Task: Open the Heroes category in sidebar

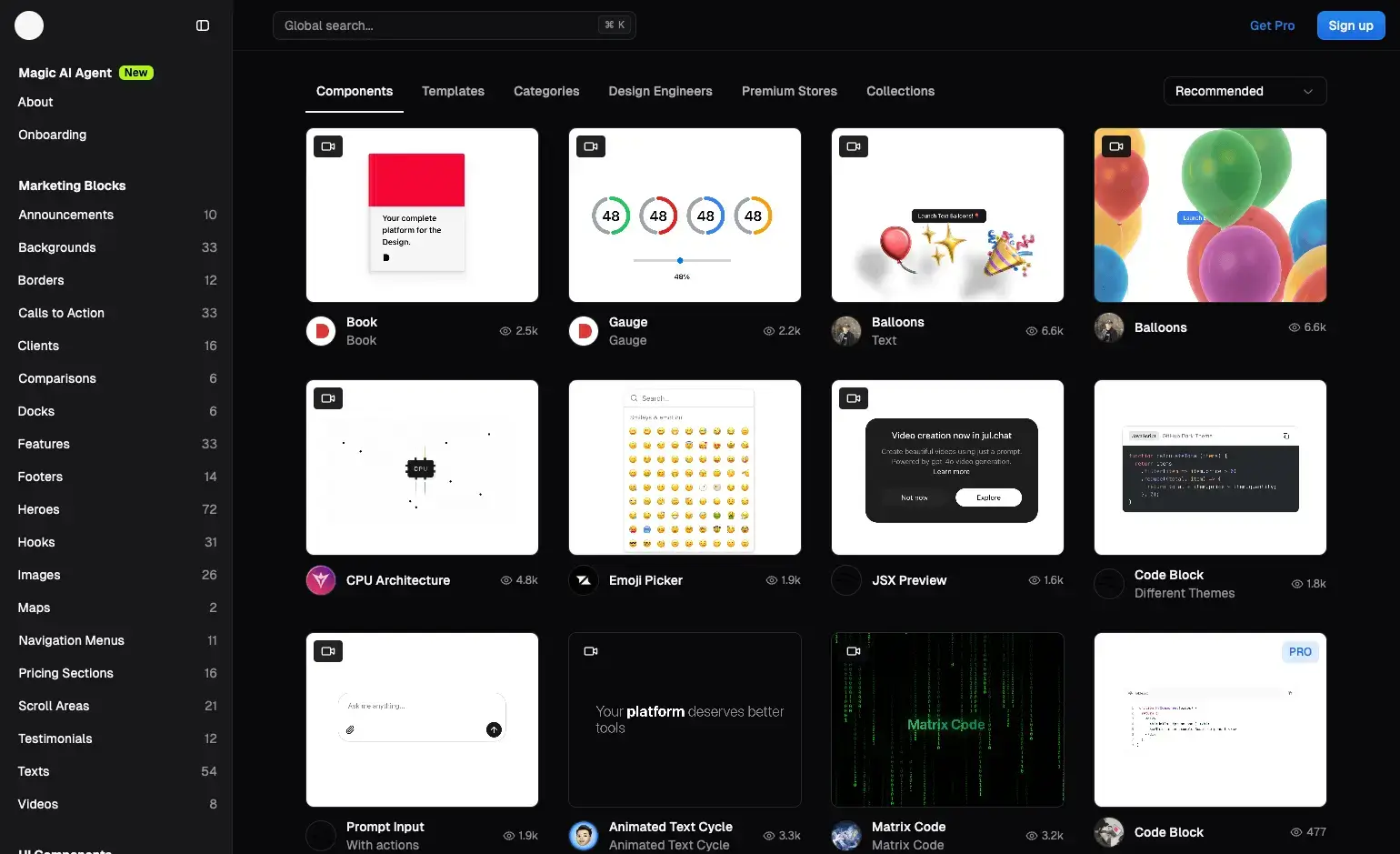Action: (39, 509)
